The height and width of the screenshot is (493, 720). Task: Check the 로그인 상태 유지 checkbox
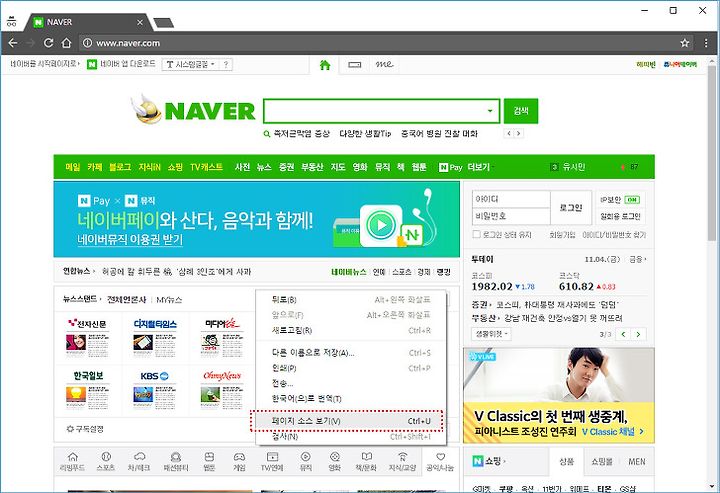477,234
